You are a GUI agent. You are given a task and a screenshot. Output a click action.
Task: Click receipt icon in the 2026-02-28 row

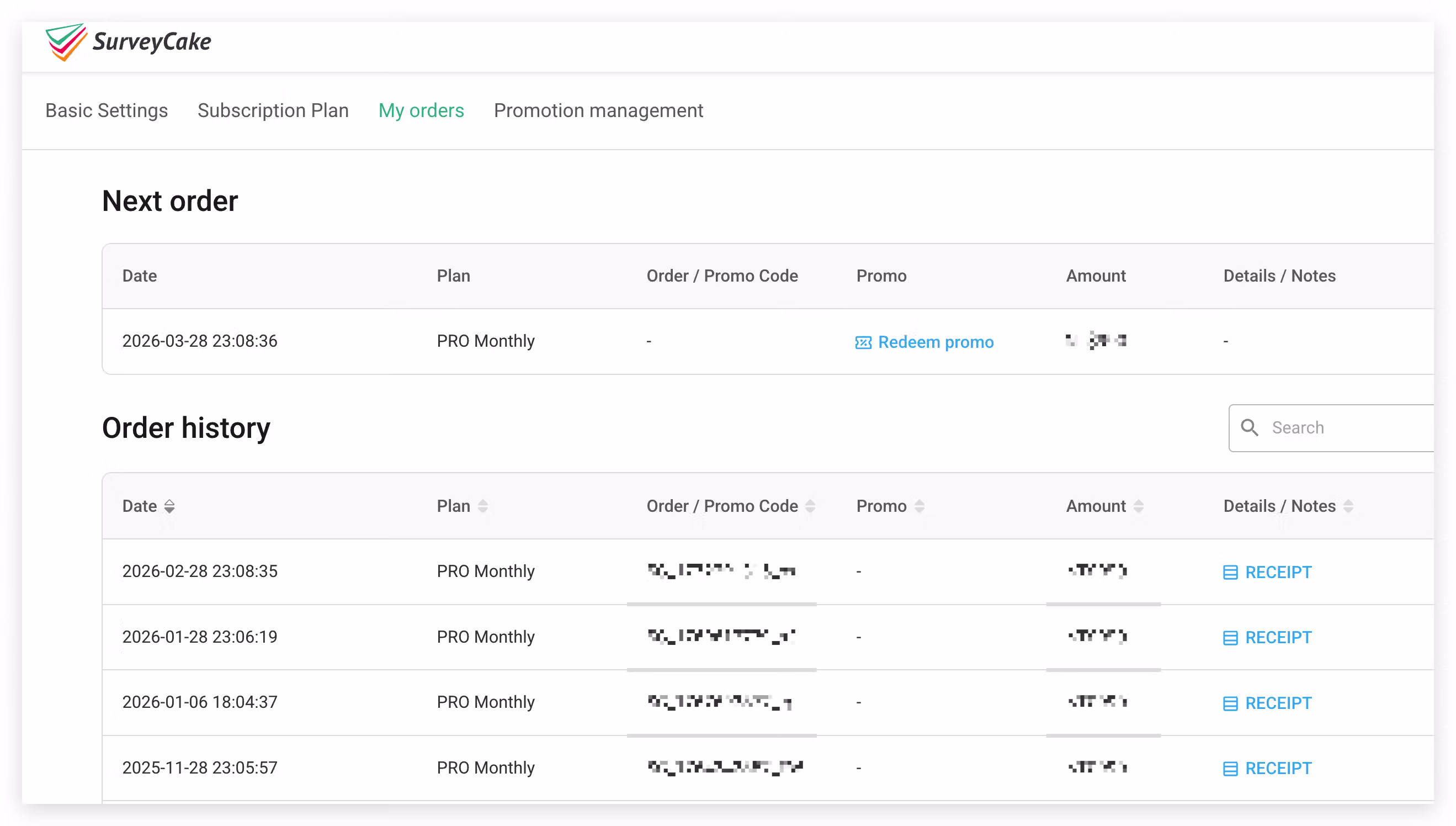pyautogui.click(x=1230, y=573)
